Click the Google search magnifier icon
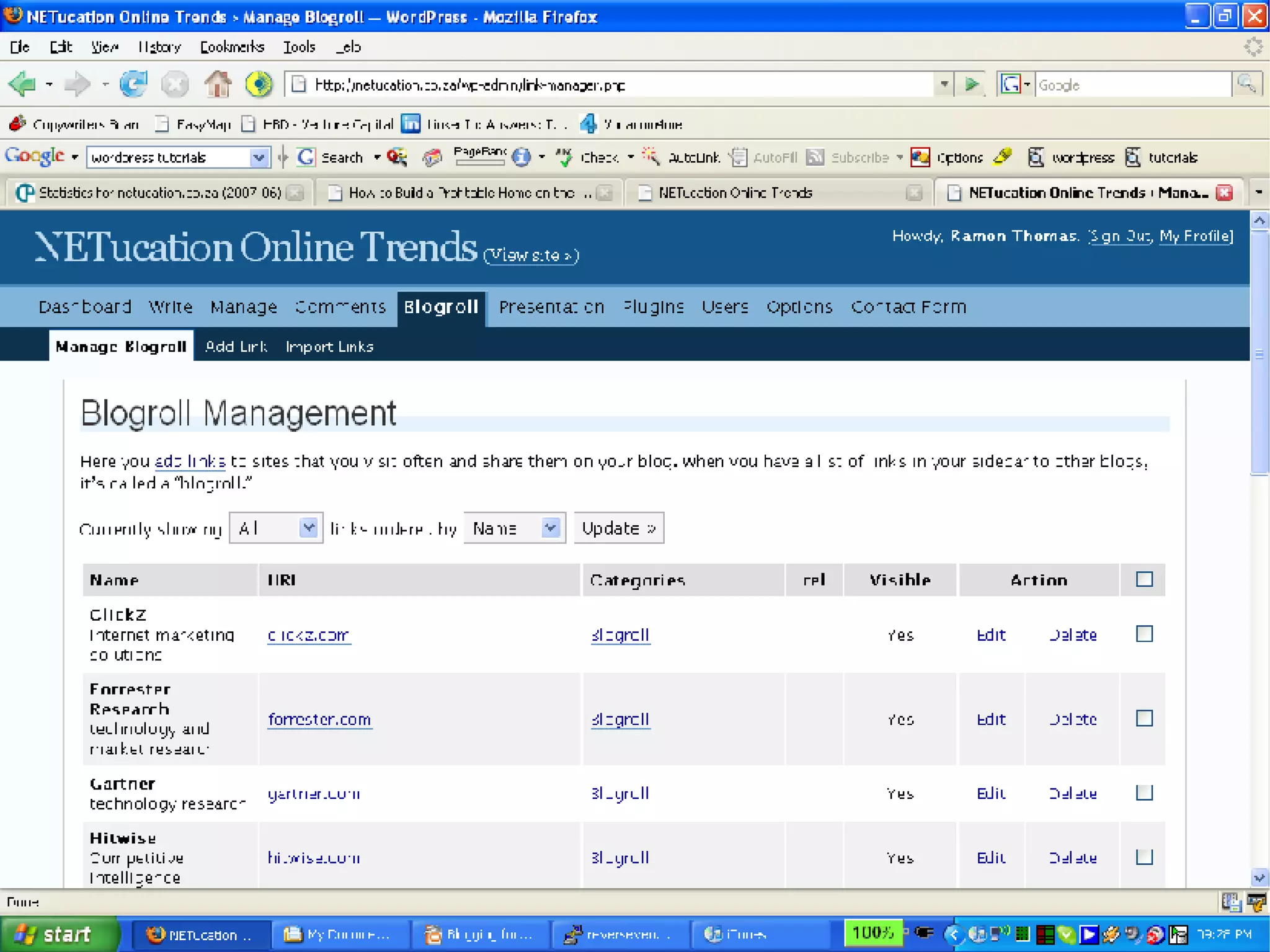The image size is (1270, 952). pos(1246,83)
